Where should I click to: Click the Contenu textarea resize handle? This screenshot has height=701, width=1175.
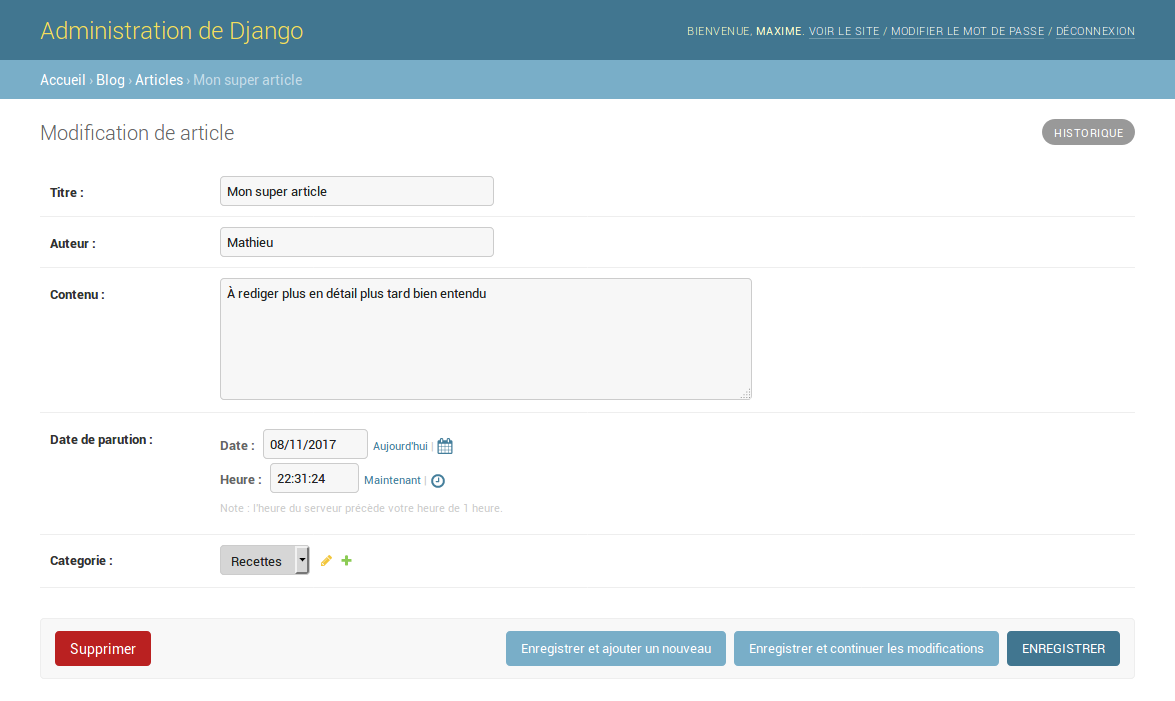746,394
